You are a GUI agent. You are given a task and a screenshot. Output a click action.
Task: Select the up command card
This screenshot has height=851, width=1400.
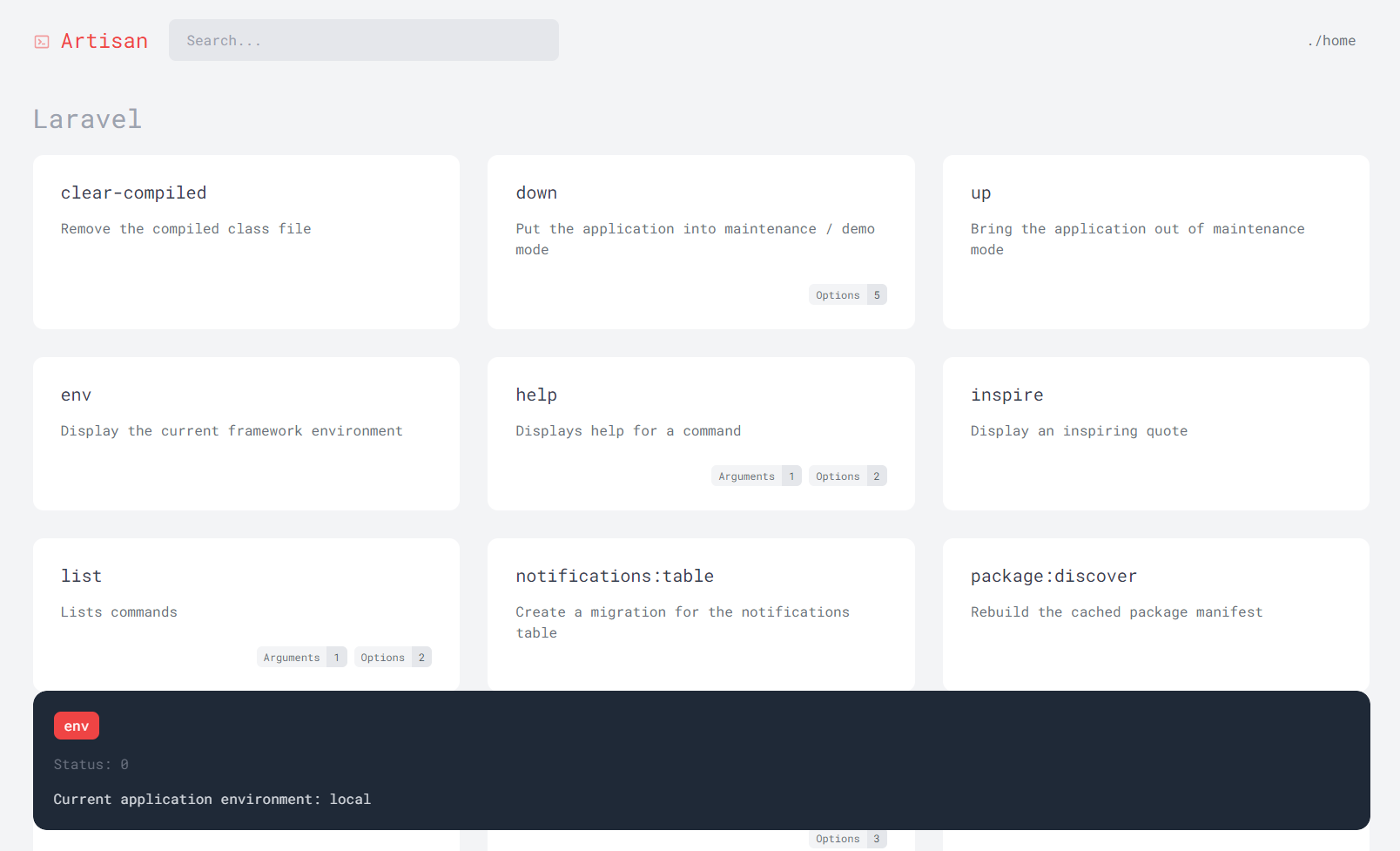1156,242
